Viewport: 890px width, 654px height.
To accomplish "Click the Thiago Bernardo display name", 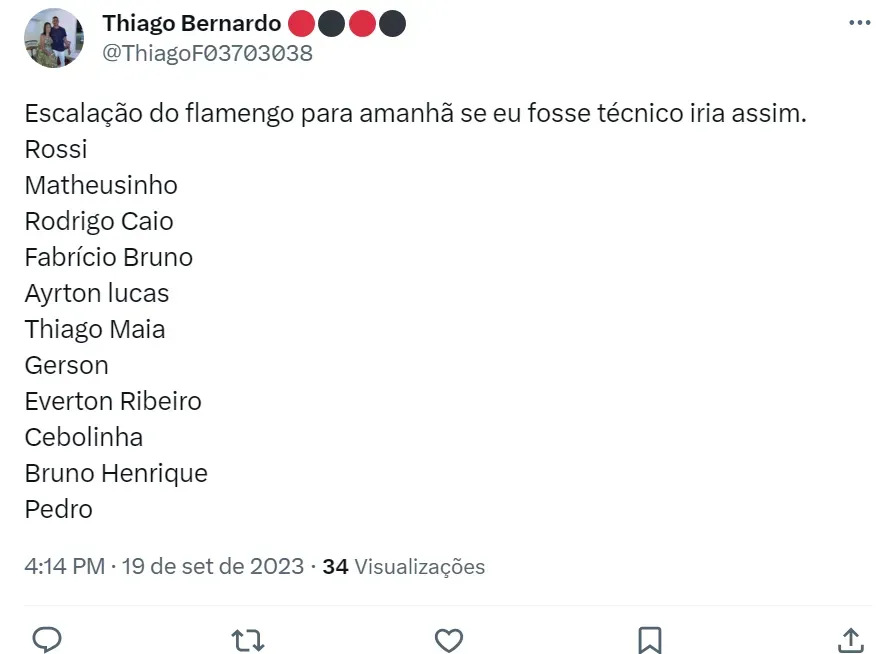I will [192, 23].
